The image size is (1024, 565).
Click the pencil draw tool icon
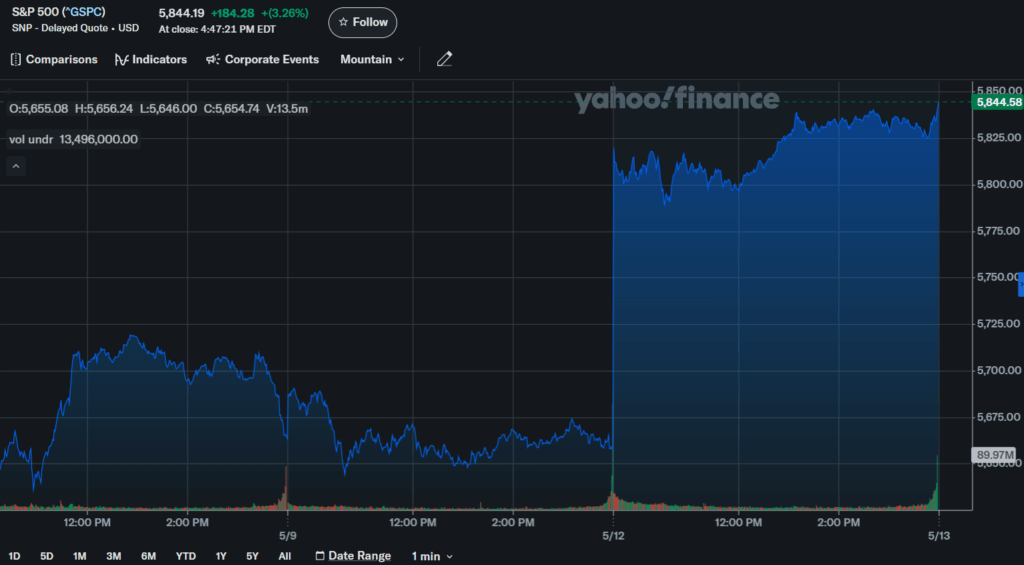(x=444, y=59)
